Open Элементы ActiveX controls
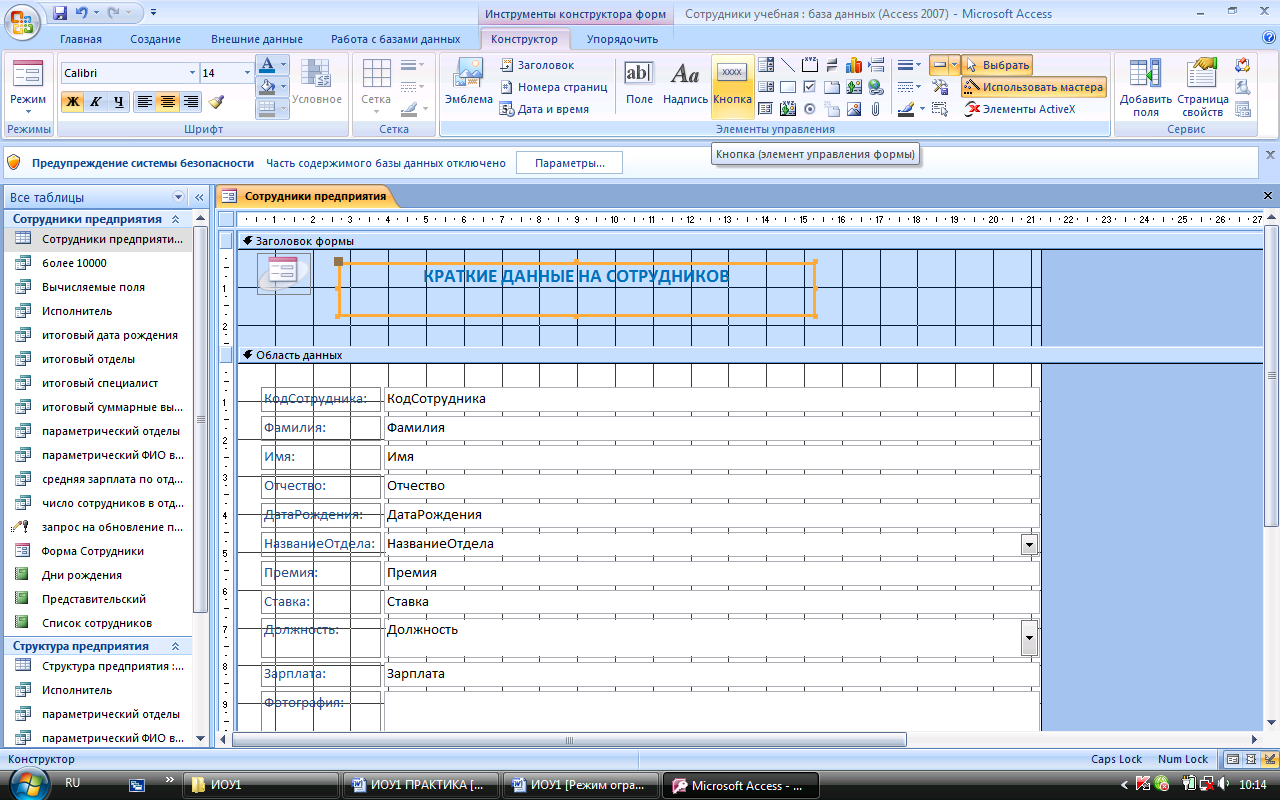The image size is (1280, 800). [1021, 109]
